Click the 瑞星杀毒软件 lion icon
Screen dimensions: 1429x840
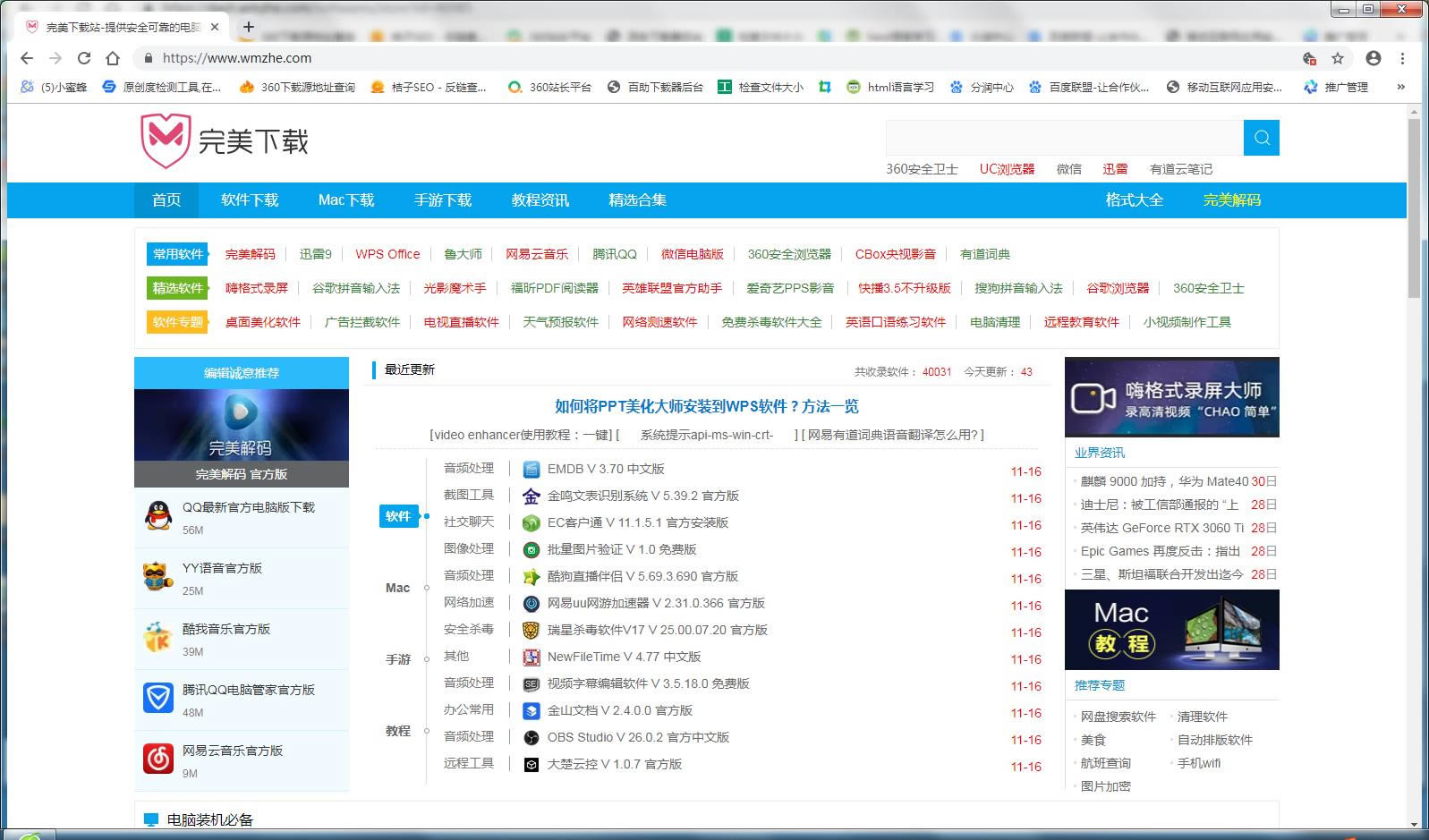pyautogui.click(x=532, y=631)
